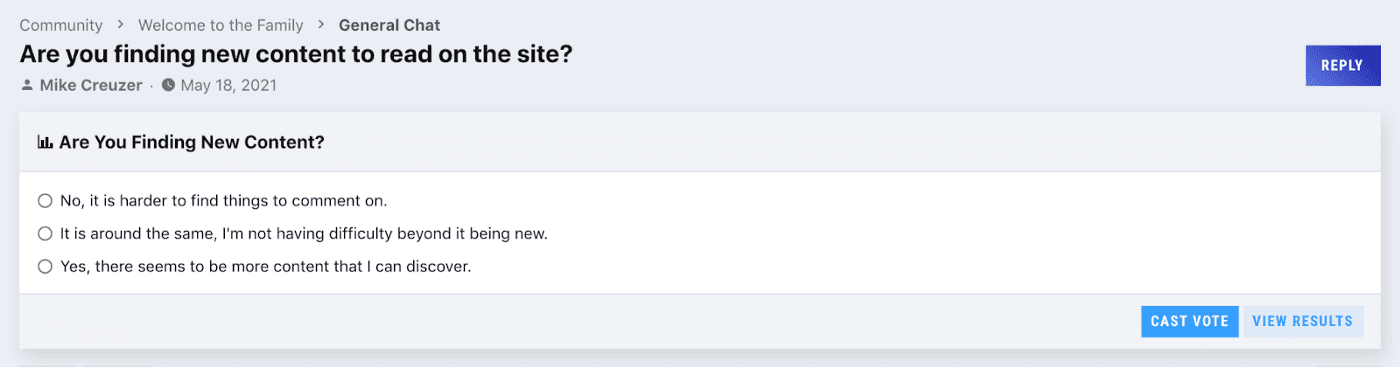The image size is (1400, 367).
Task: Click the thread title heading
Action: 296,54
